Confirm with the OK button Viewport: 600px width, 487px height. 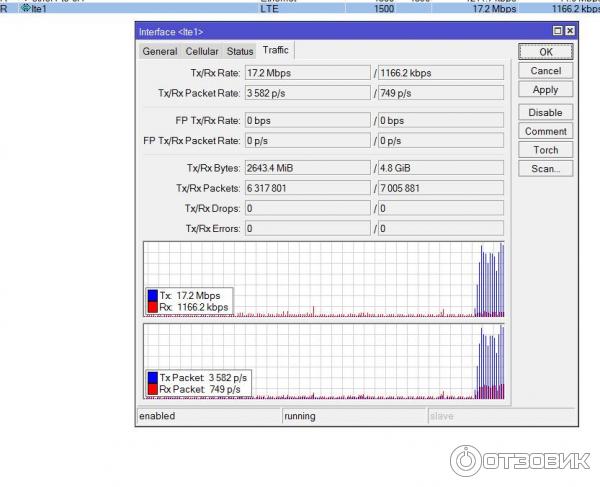546,52
